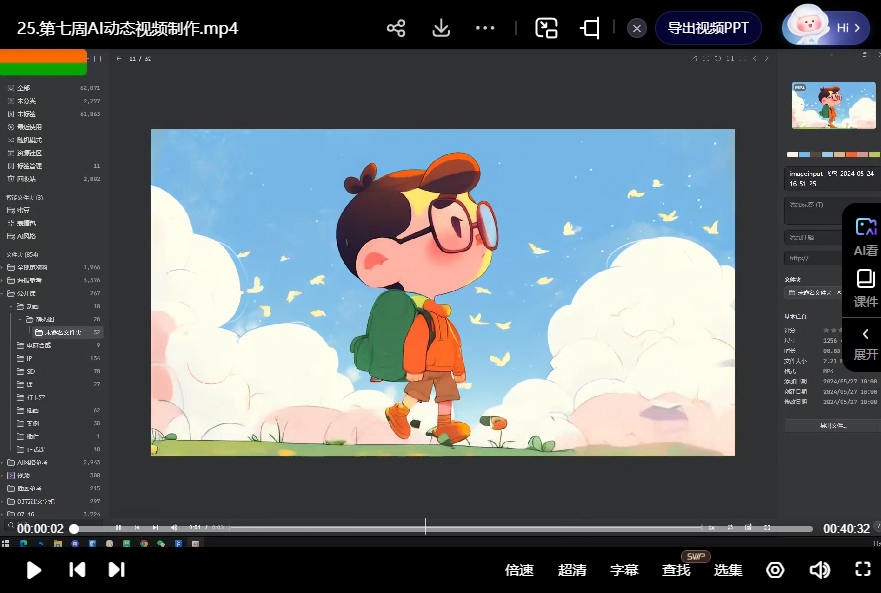Open the 查找 search feature
This screenshot has height=593, width=881.
[x=676, y=570]
